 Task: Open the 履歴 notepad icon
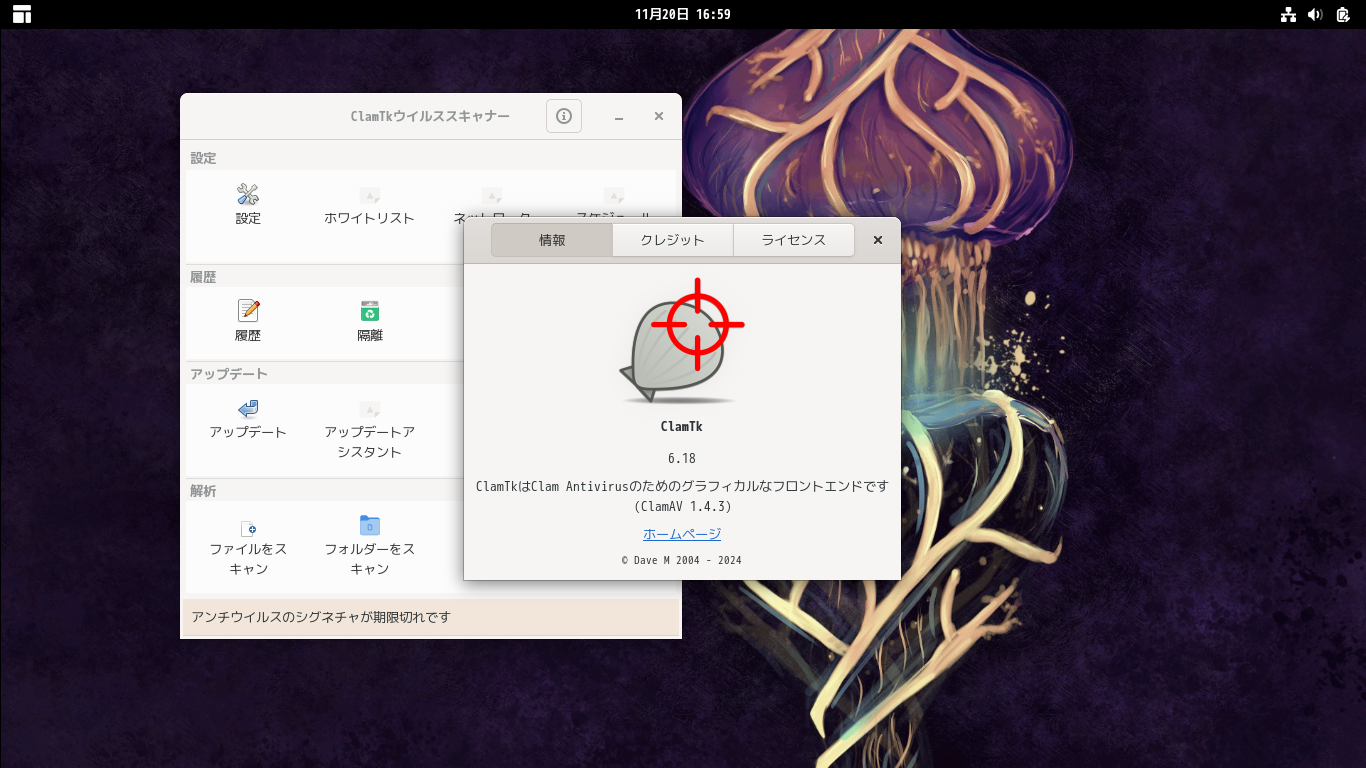pyautogui.click(x=248, y=311)
